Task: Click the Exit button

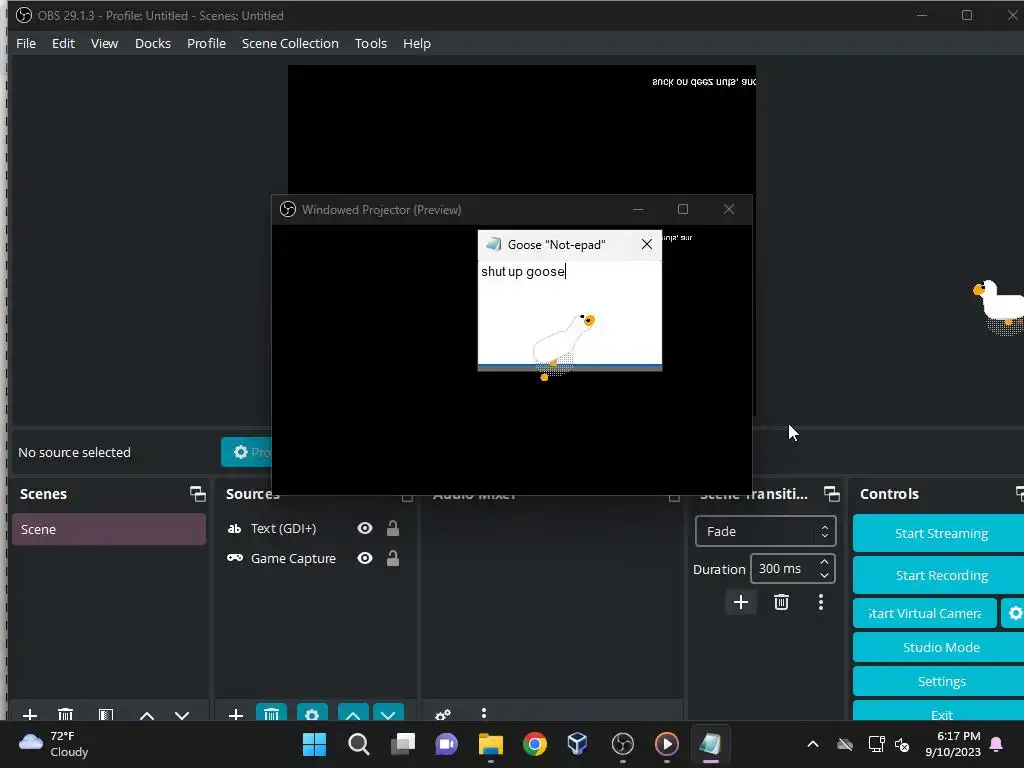Action: click(940, 713)
